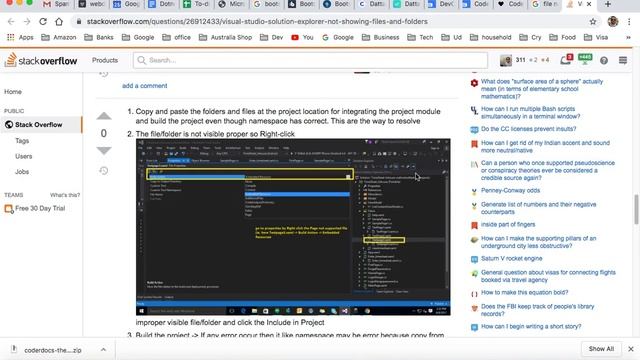
Task: Open a new browser tab
Action: [x=608, y=4]
